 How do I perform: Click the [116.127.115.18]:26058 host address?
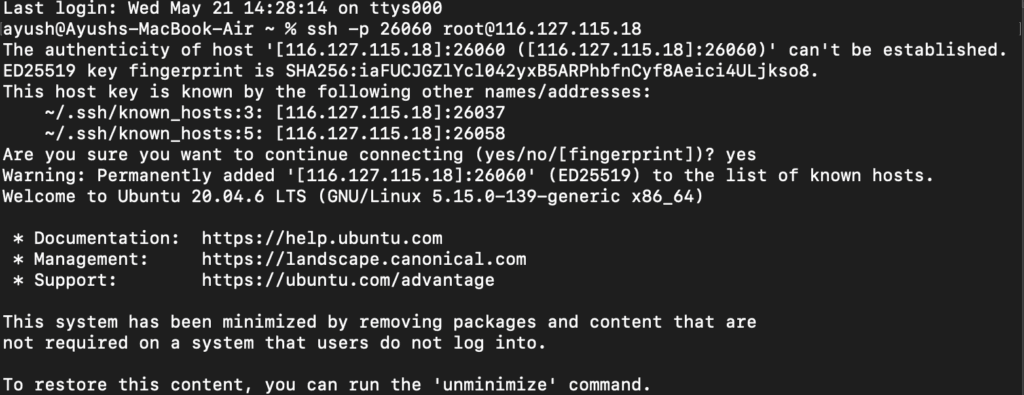[x=390, y=133]
